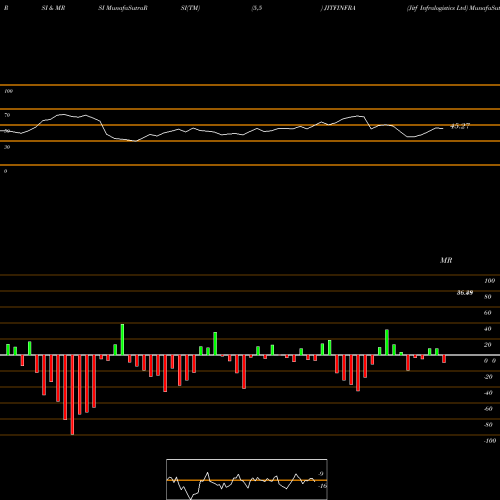This screenshot has height=500, width=500.
Task: Click the last red bar at histogram's right end
Action: tap(444, 359)
